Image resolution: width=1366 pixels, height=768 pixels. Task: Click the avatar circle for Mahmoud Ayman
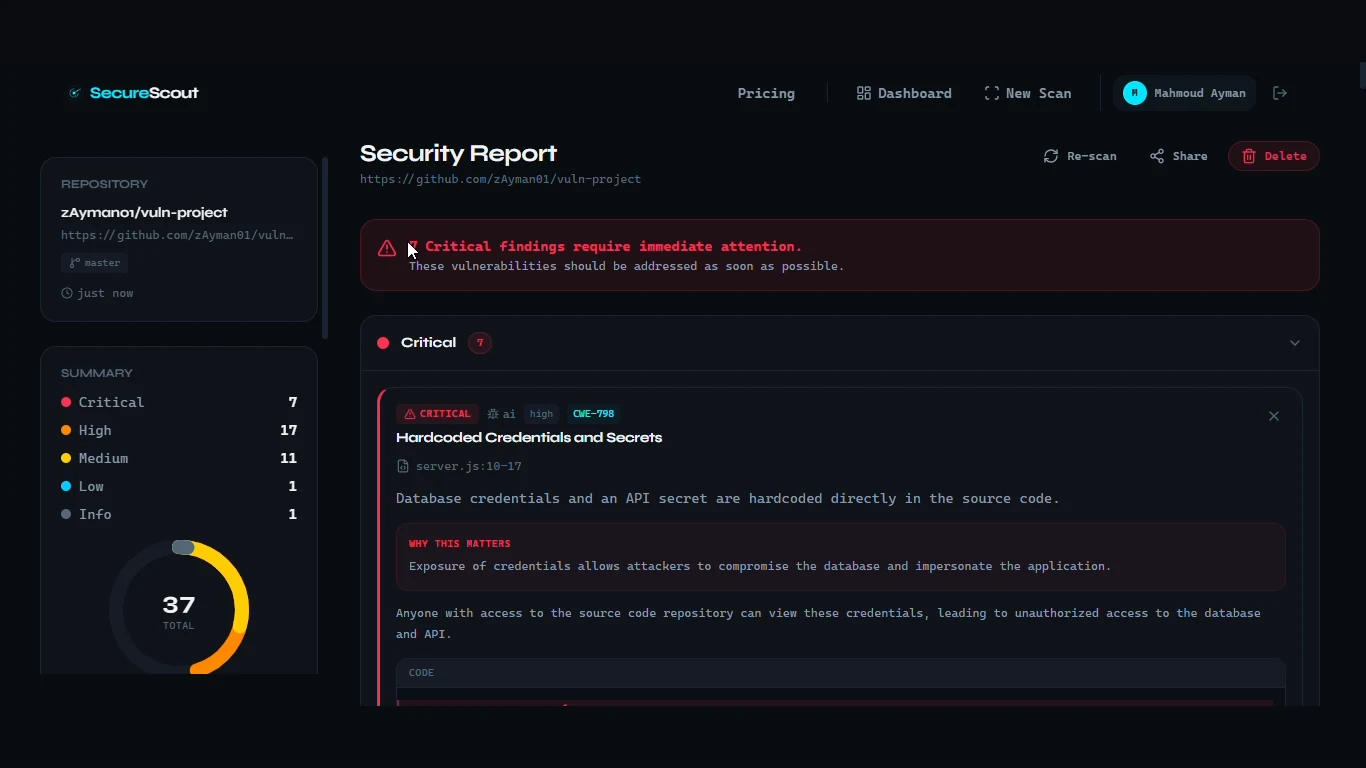point(1135,93)
